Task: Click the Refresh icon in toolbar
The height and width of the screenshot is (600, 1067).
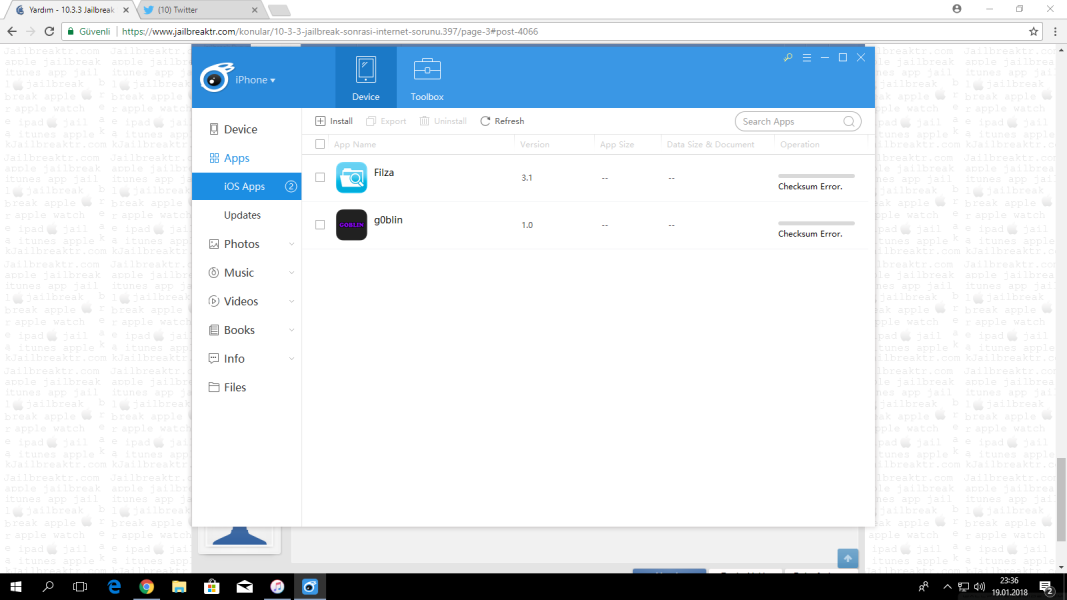Action: coord(486,121)
